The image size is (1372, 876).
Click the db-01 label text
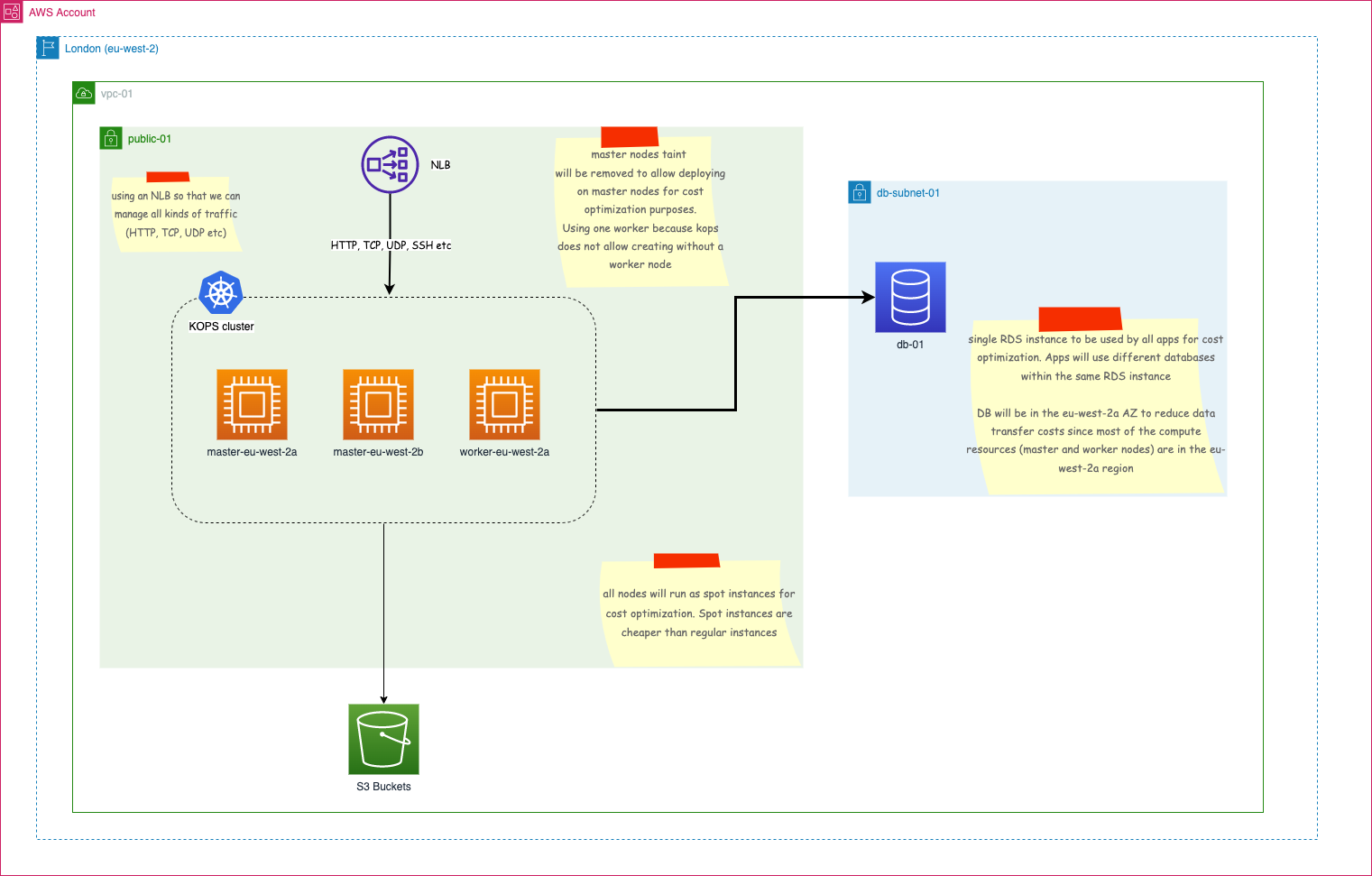pyautogui.click(x=910, y=345)
